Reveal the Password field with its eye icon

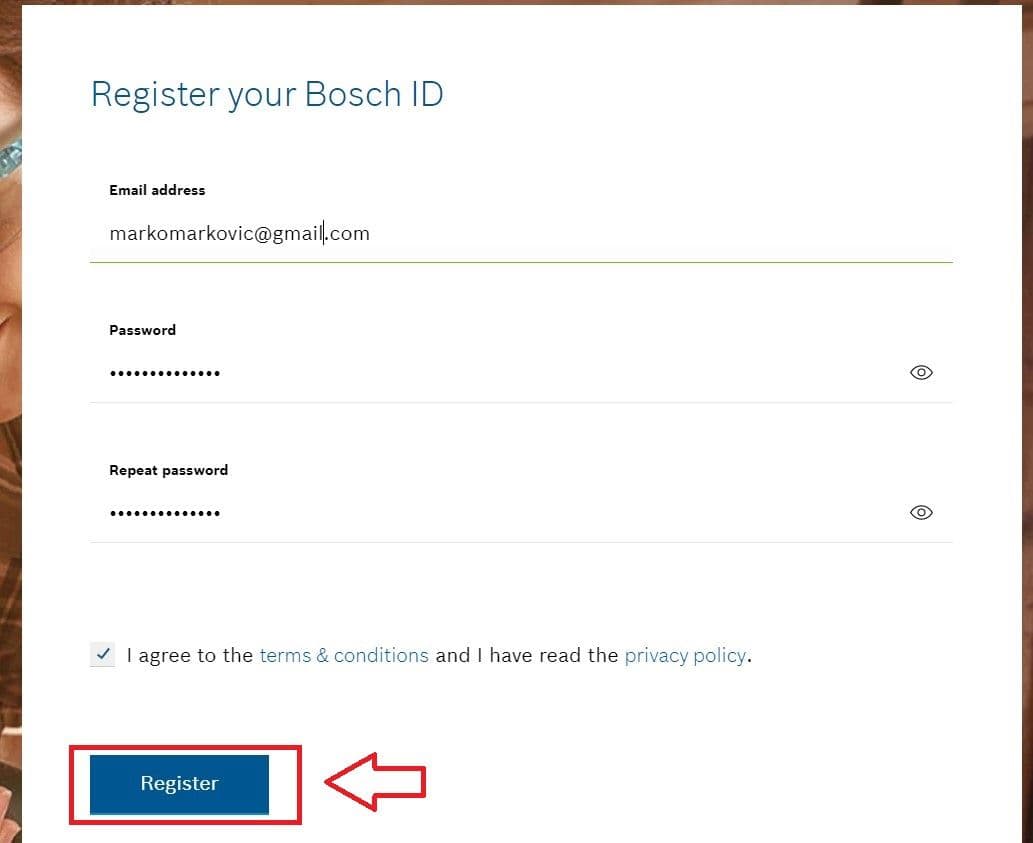pos(920,372)
